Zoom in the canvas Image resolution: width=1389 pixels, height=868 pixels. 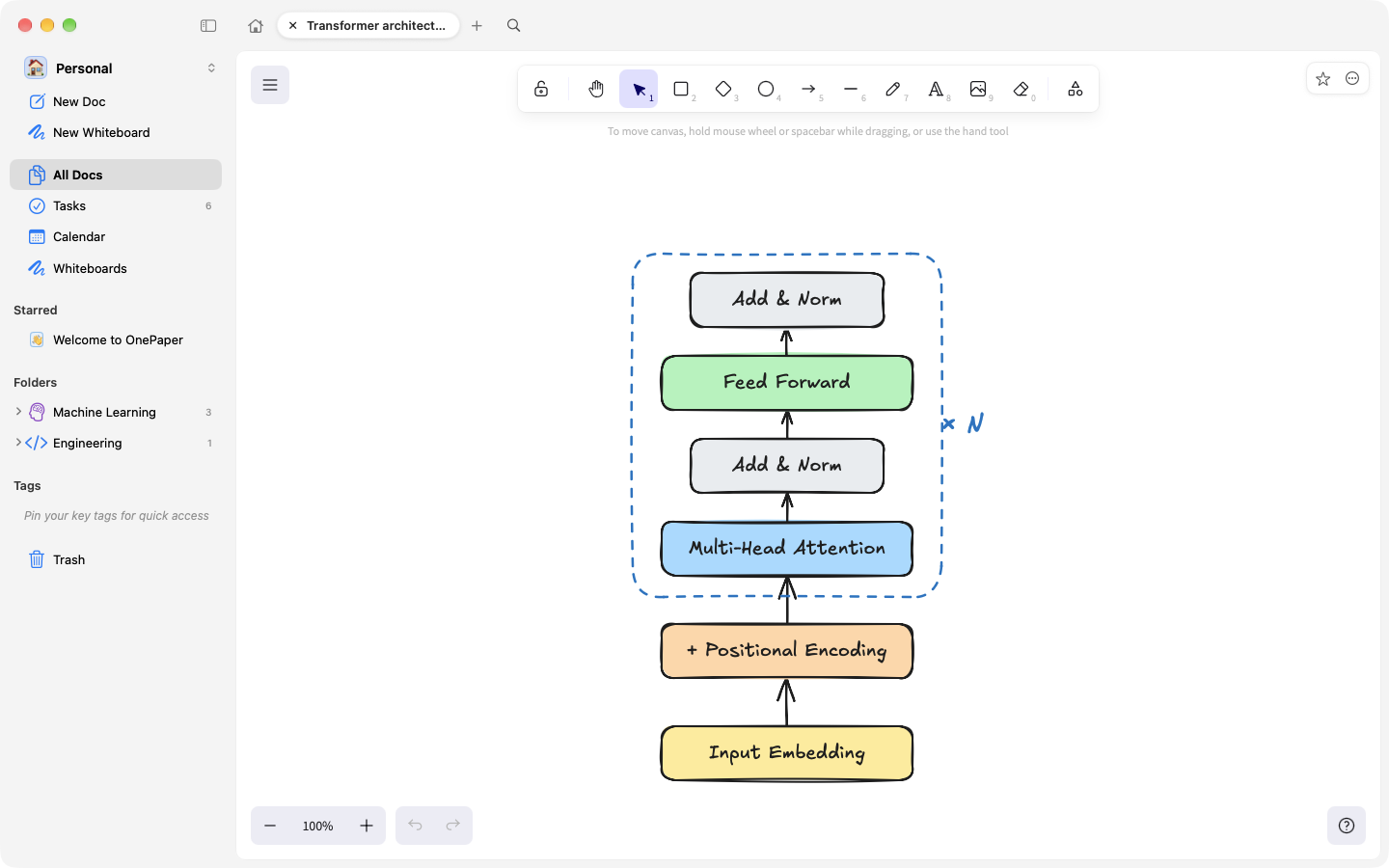[367, 826]
